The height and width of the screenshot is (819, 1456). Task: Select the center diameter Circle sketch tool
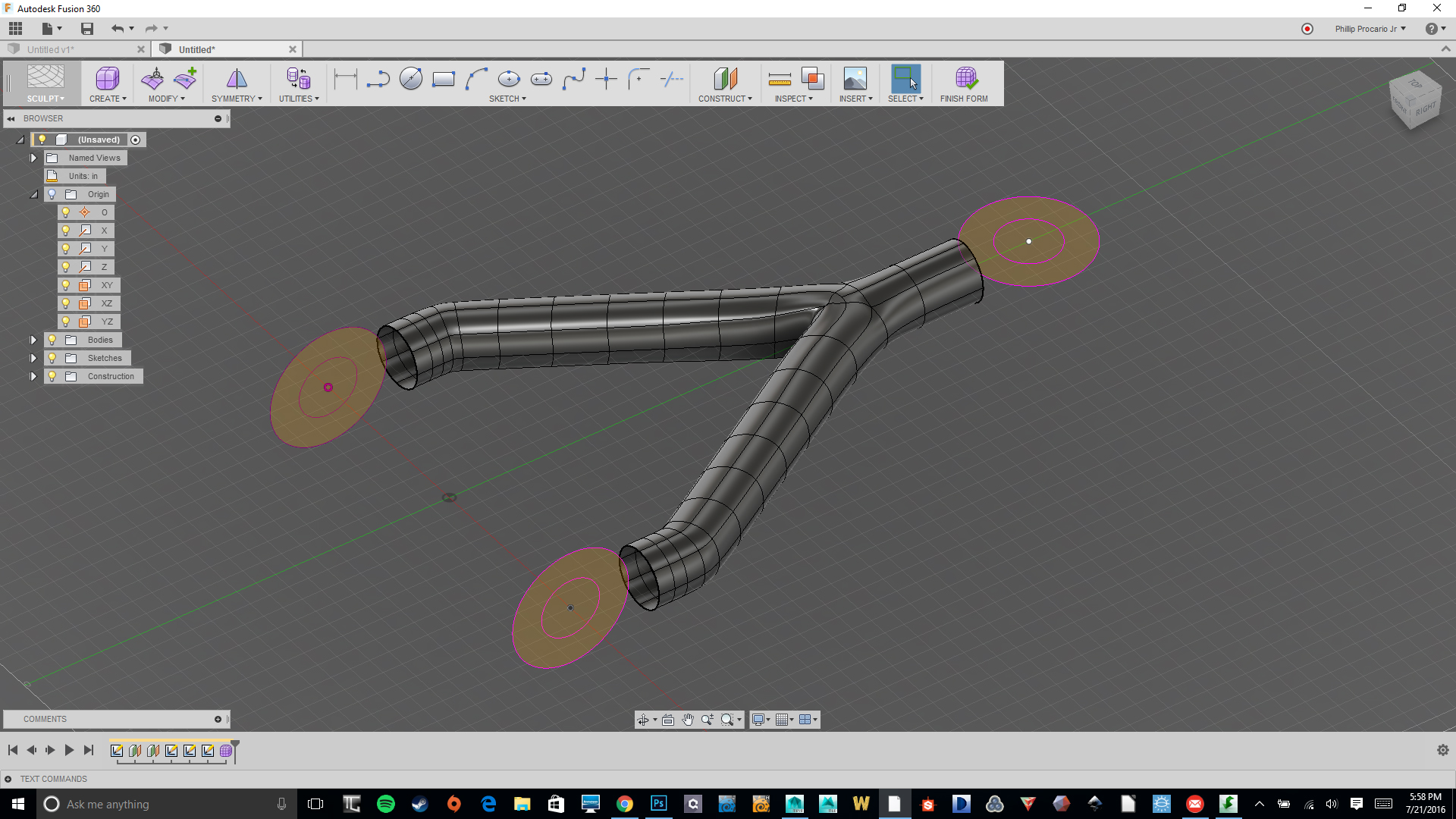410,78
